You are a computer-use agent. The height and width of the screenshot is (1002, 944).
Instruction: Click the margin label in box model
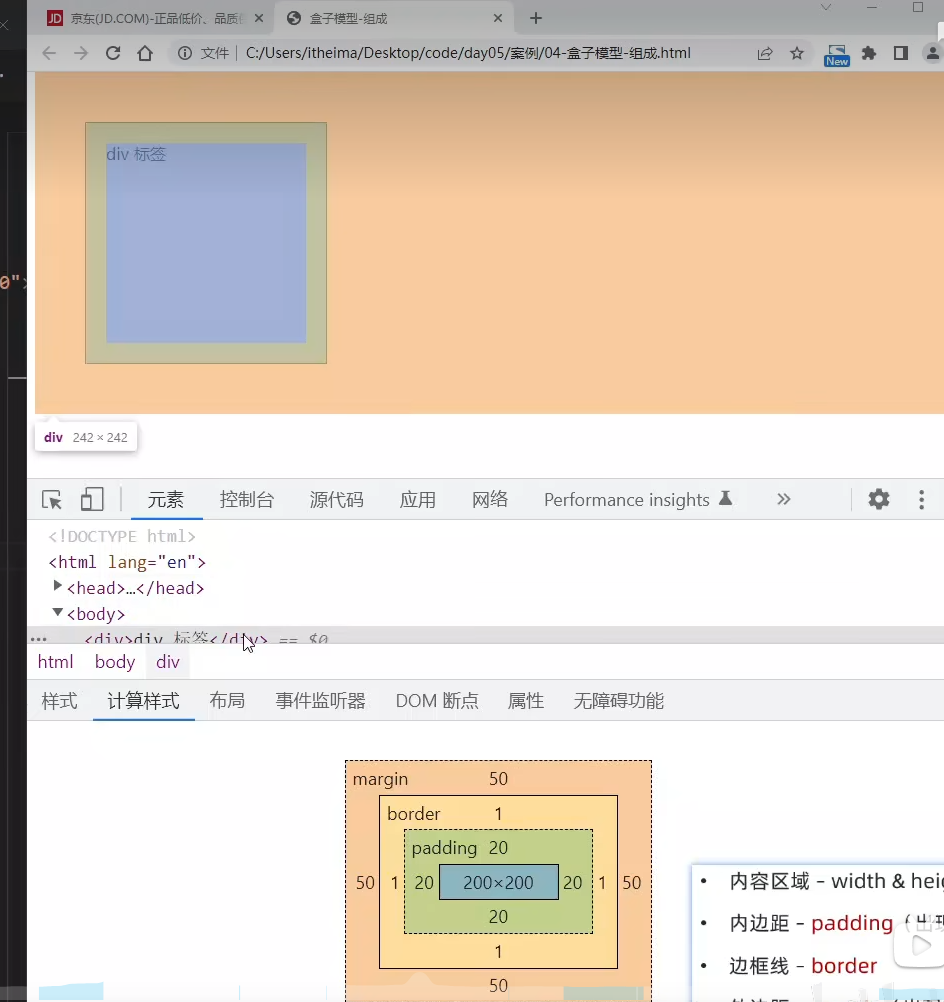tap(380, 779)
